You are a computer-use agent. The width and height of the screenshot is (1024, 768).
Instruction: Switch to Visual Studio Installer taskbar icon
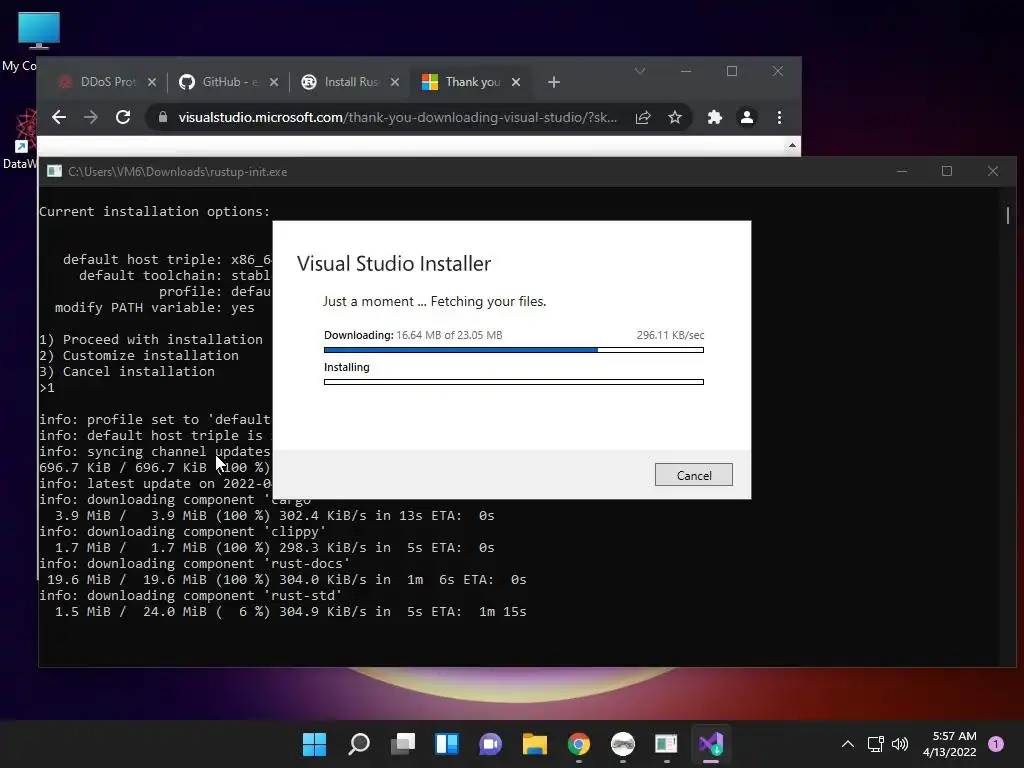point(711,743)
